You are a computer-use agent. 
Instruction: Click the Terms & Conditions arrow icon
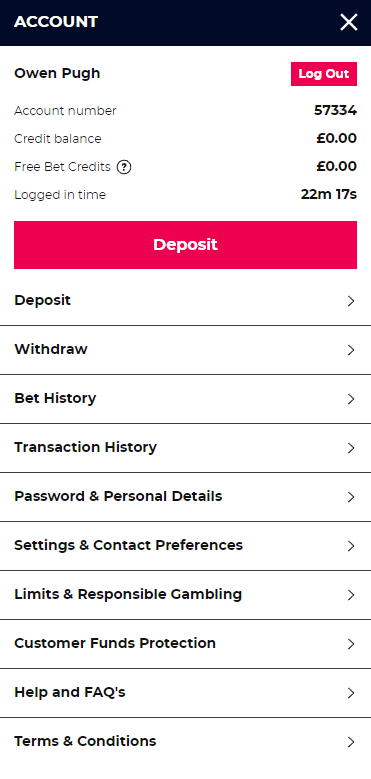coord(351,742)
